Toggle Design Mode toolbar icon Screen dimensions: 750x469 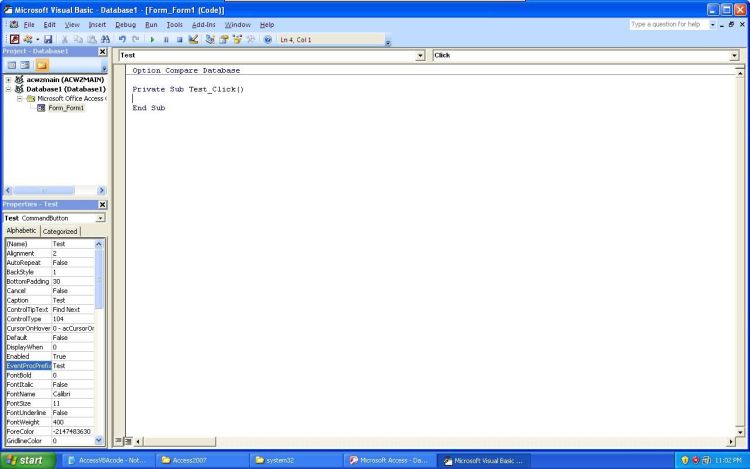tap(193, 39)
